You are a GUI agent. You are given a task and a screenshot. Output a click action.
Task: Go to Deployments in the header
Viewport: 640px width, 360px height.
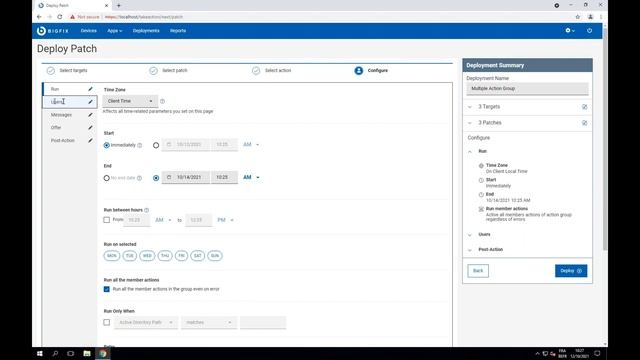click(146, 31)
